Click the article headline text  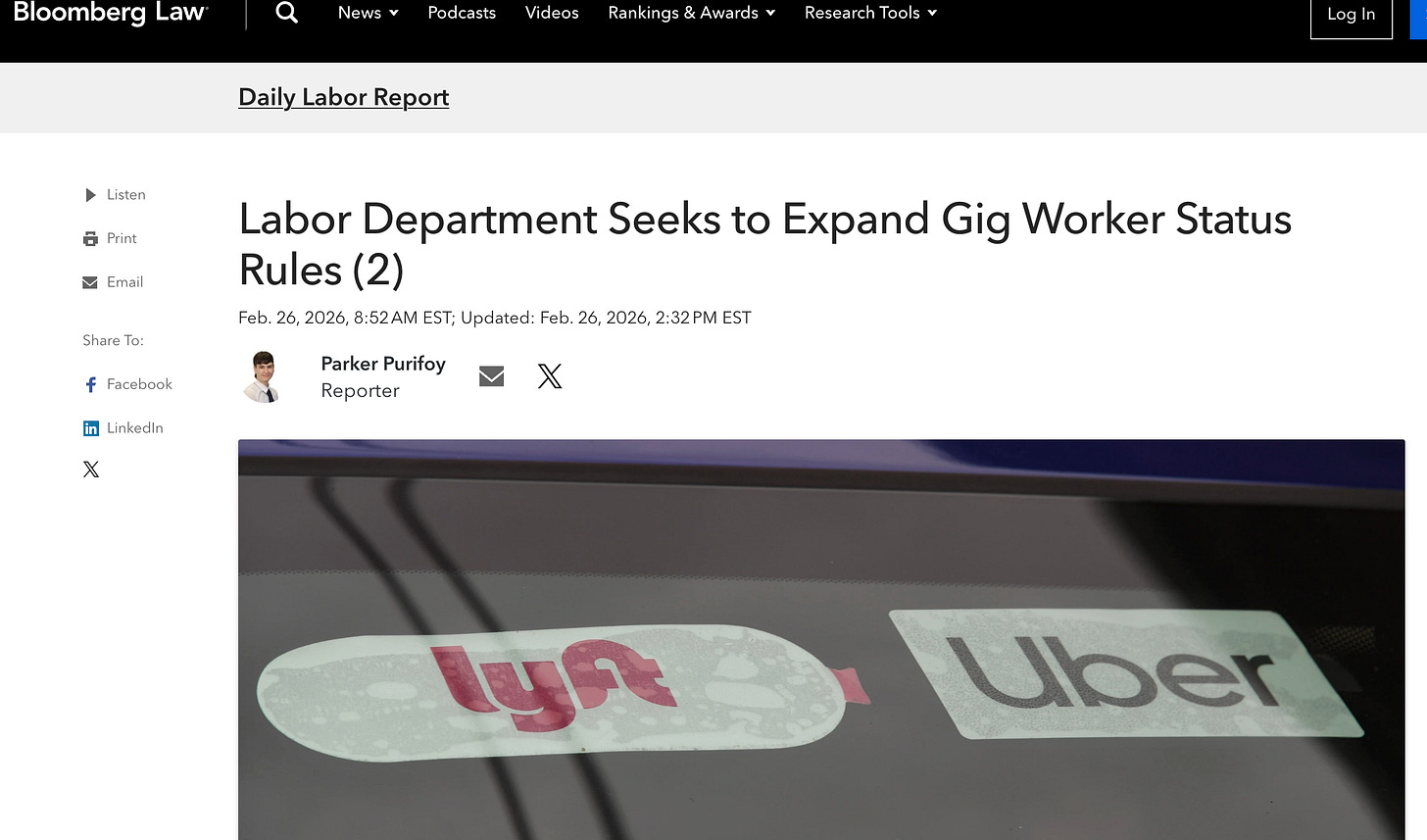pyautogui.click(x=765, y=244)
